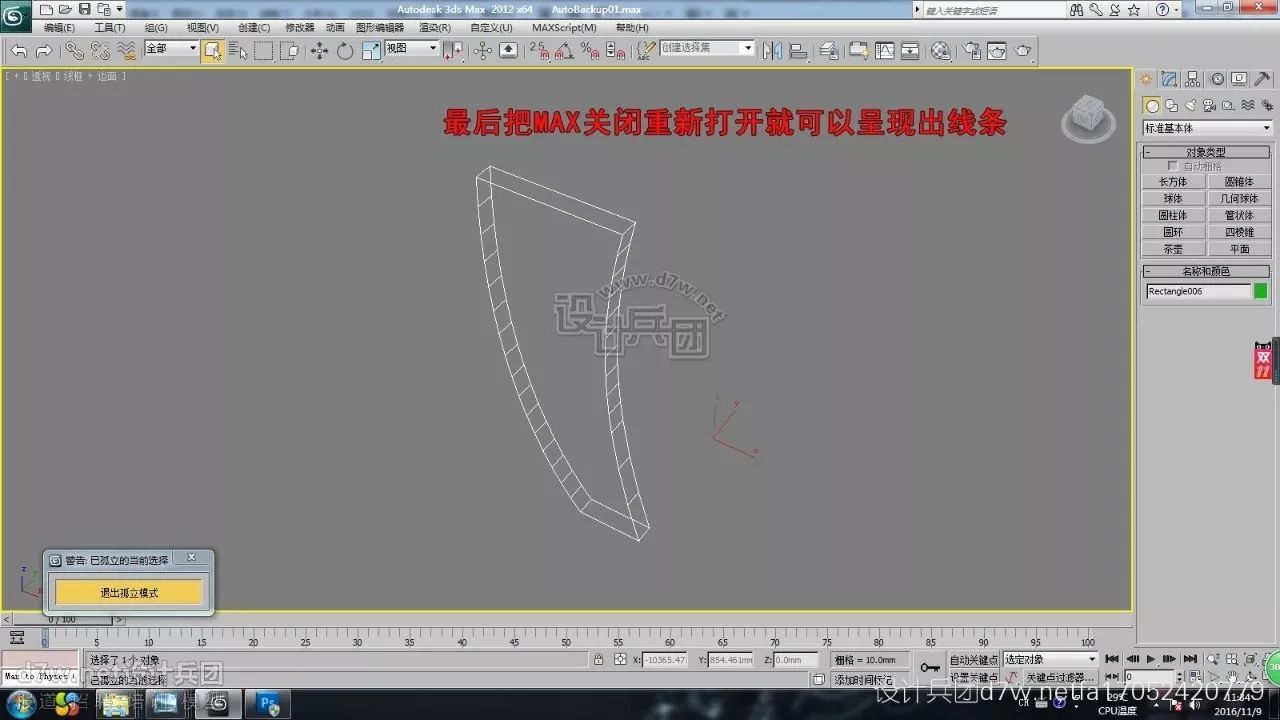Toggle 自动关键点 Auto Key animation mode
This screenshot has height=720, width=1280.
pos(976,659)
